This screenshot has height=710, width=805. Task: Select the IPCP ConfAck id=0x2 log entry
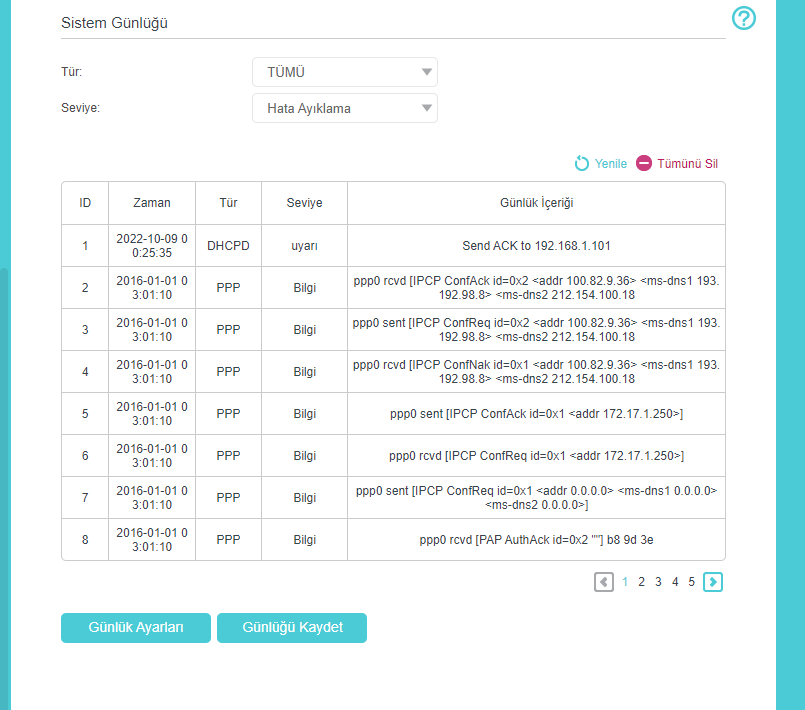(536, 287)
